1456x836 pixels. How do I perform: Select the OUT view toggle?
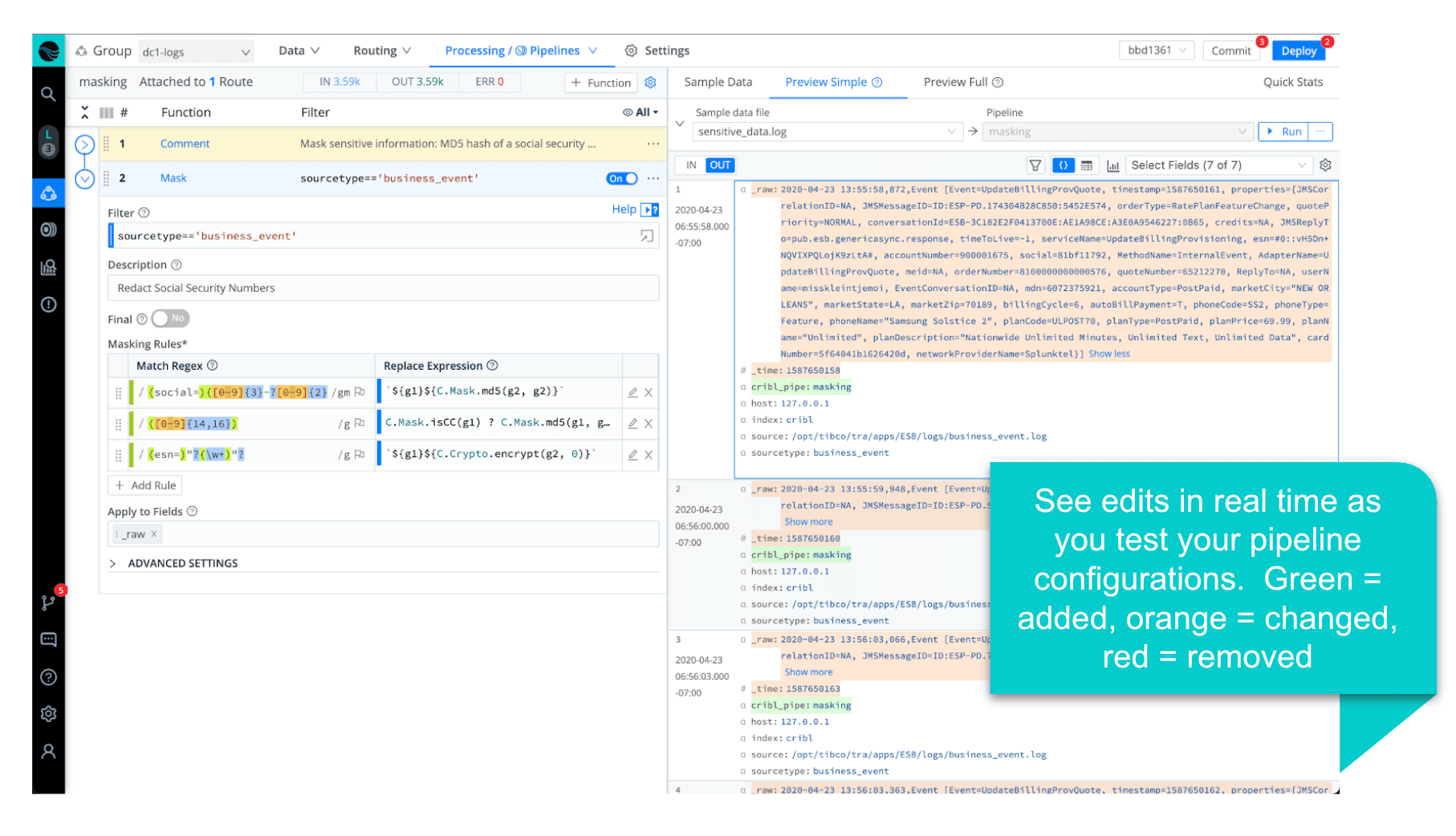coord(719,165)
